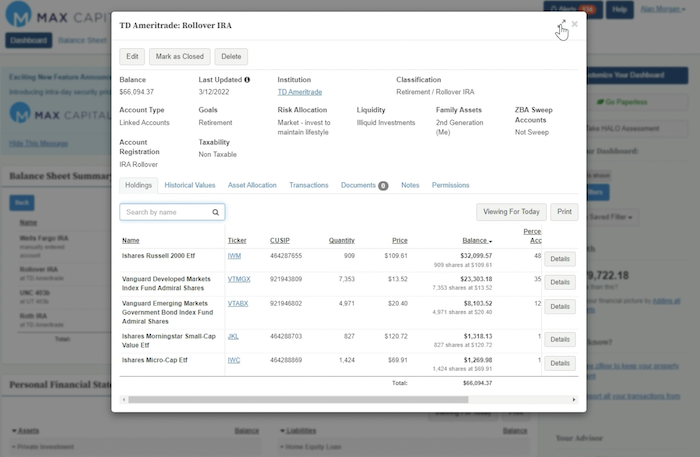
Task: View Details for Vanguard Developed Markets fund
Action: point(560,282)
